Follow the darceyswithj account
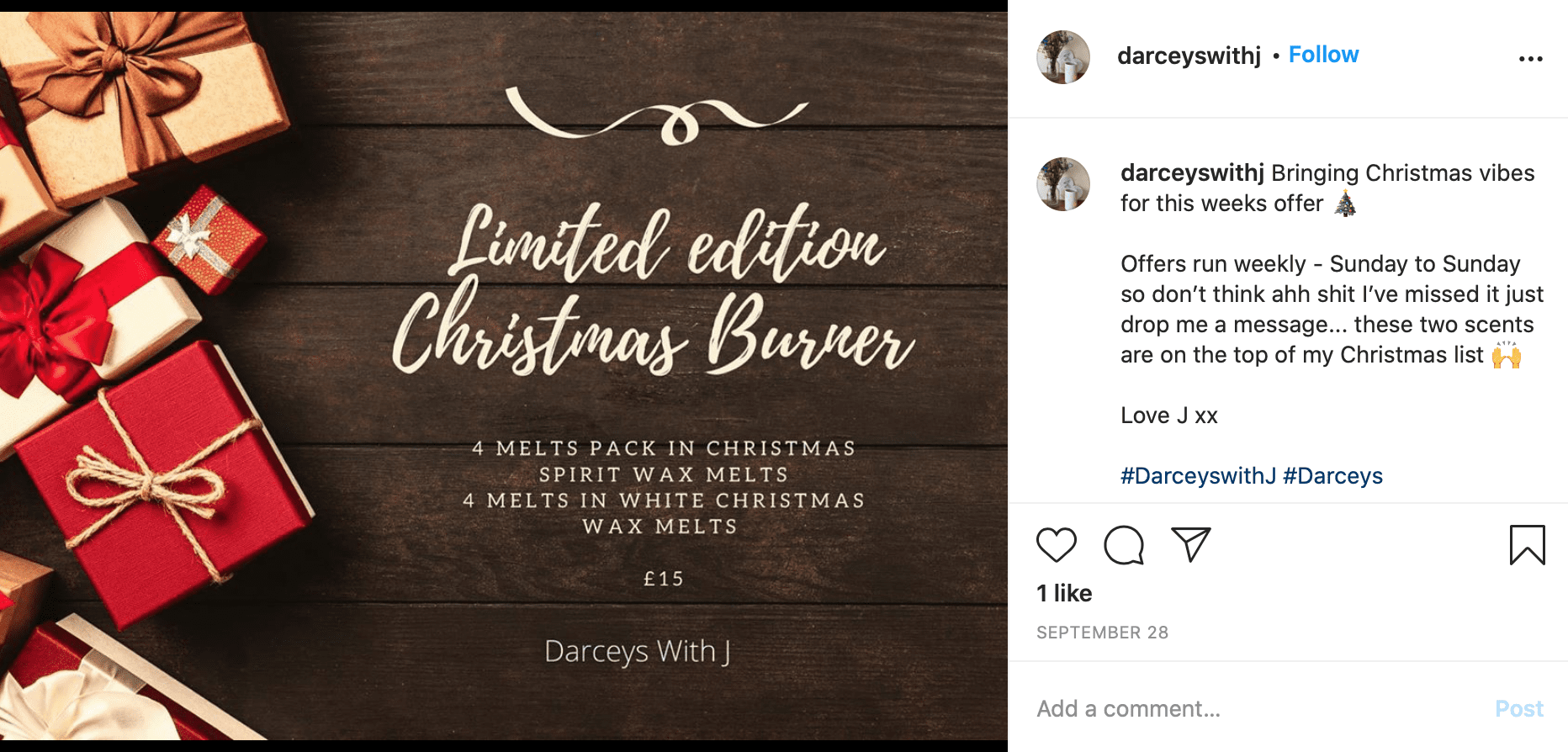The width and height of the screenshot is (1568, 752). [1323, 55]
